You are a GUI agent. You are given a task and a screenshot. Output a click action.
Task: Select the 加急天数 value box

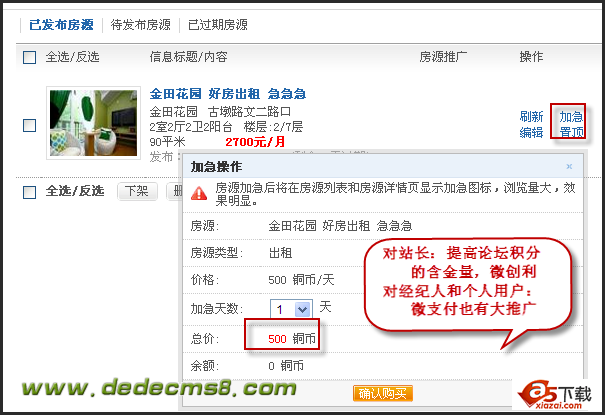click(291, 309)
